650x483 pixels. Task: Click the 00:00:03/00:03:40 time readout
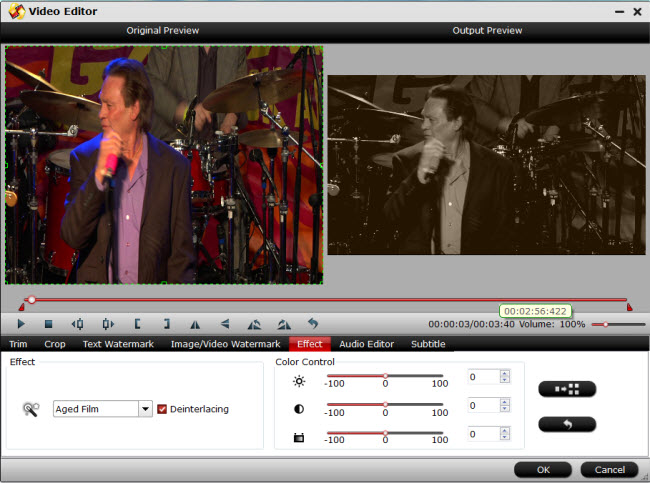(471, 324)
